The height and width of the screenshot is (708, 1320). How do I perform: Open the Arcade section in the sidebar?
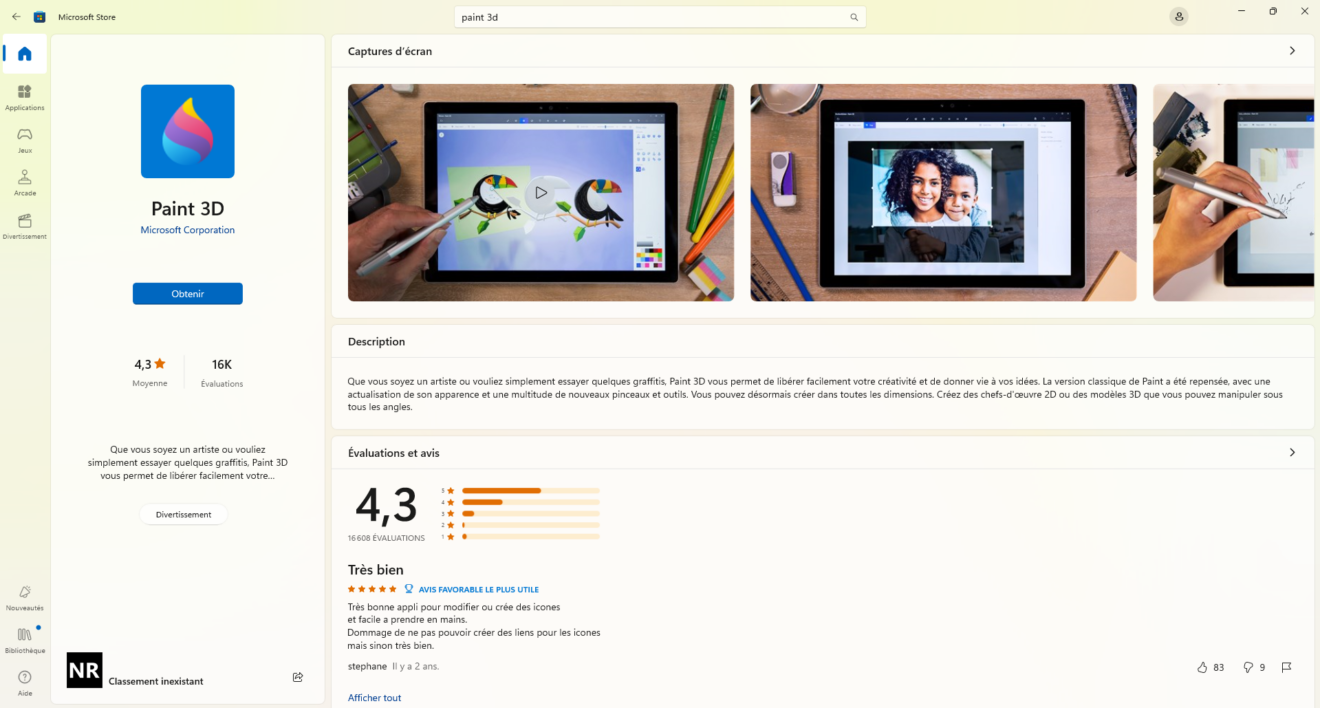pos(24,184)
